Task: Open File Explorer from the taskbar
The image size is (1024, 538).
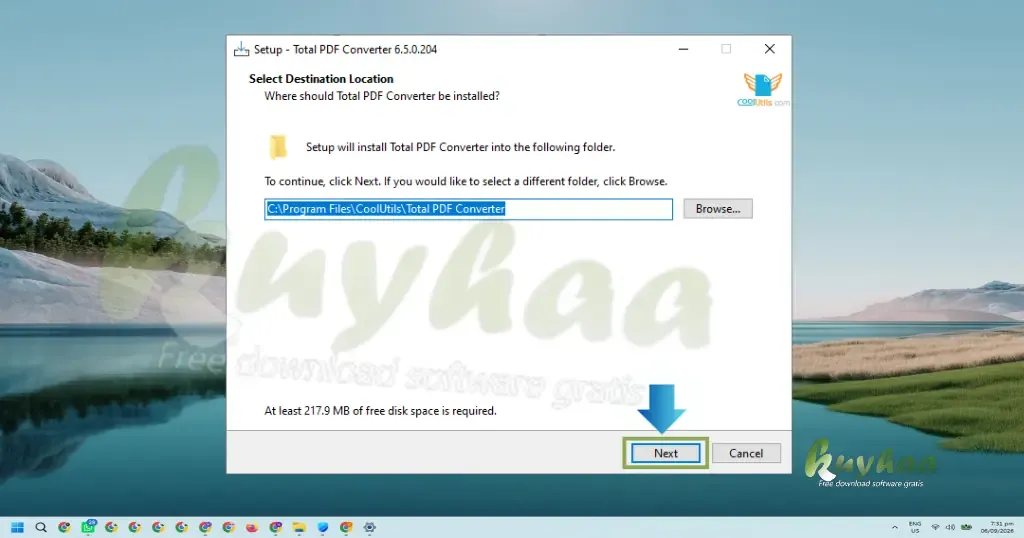Action: pos(299,527)
